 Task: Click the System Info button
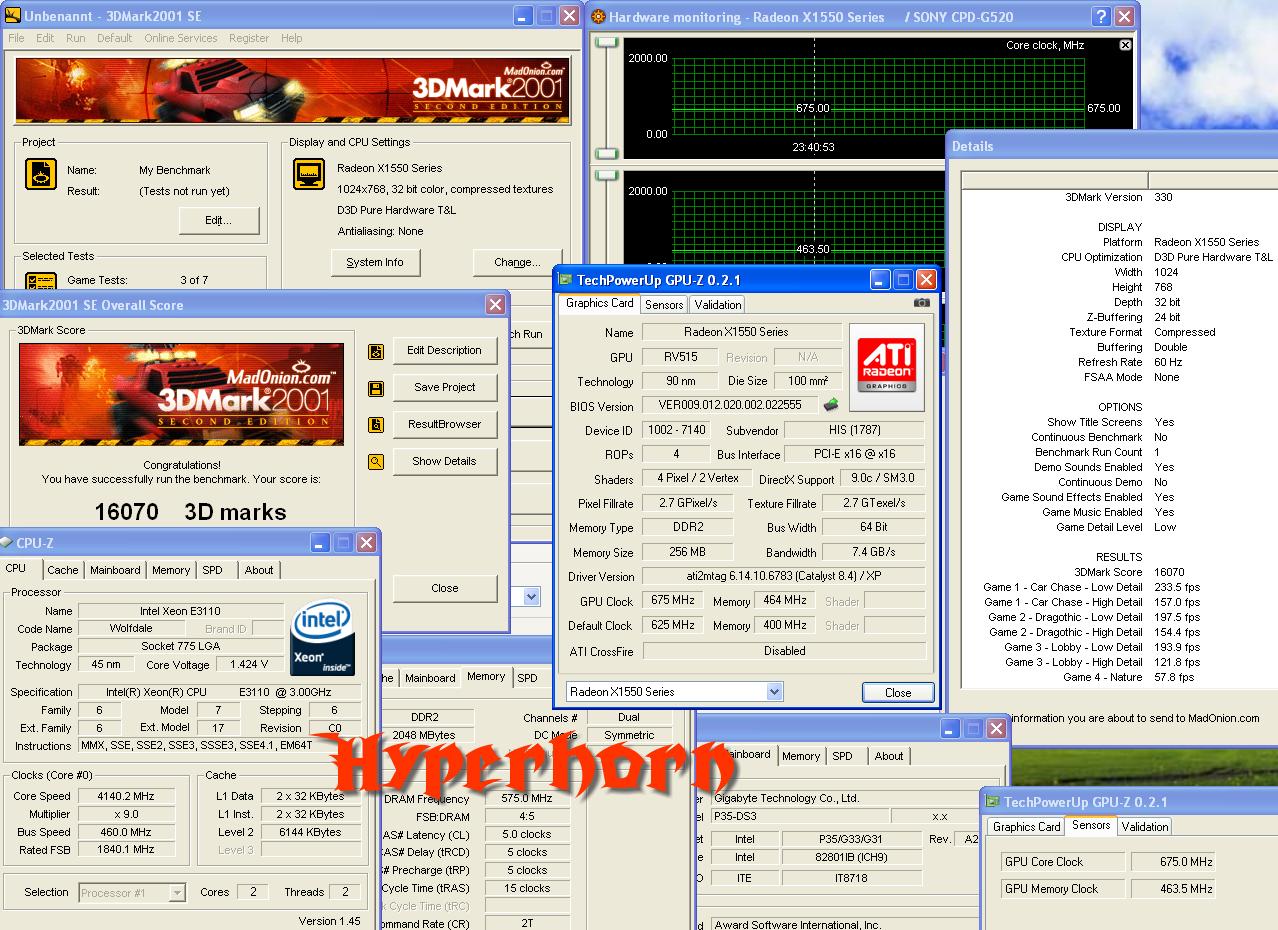click(375, 262)
